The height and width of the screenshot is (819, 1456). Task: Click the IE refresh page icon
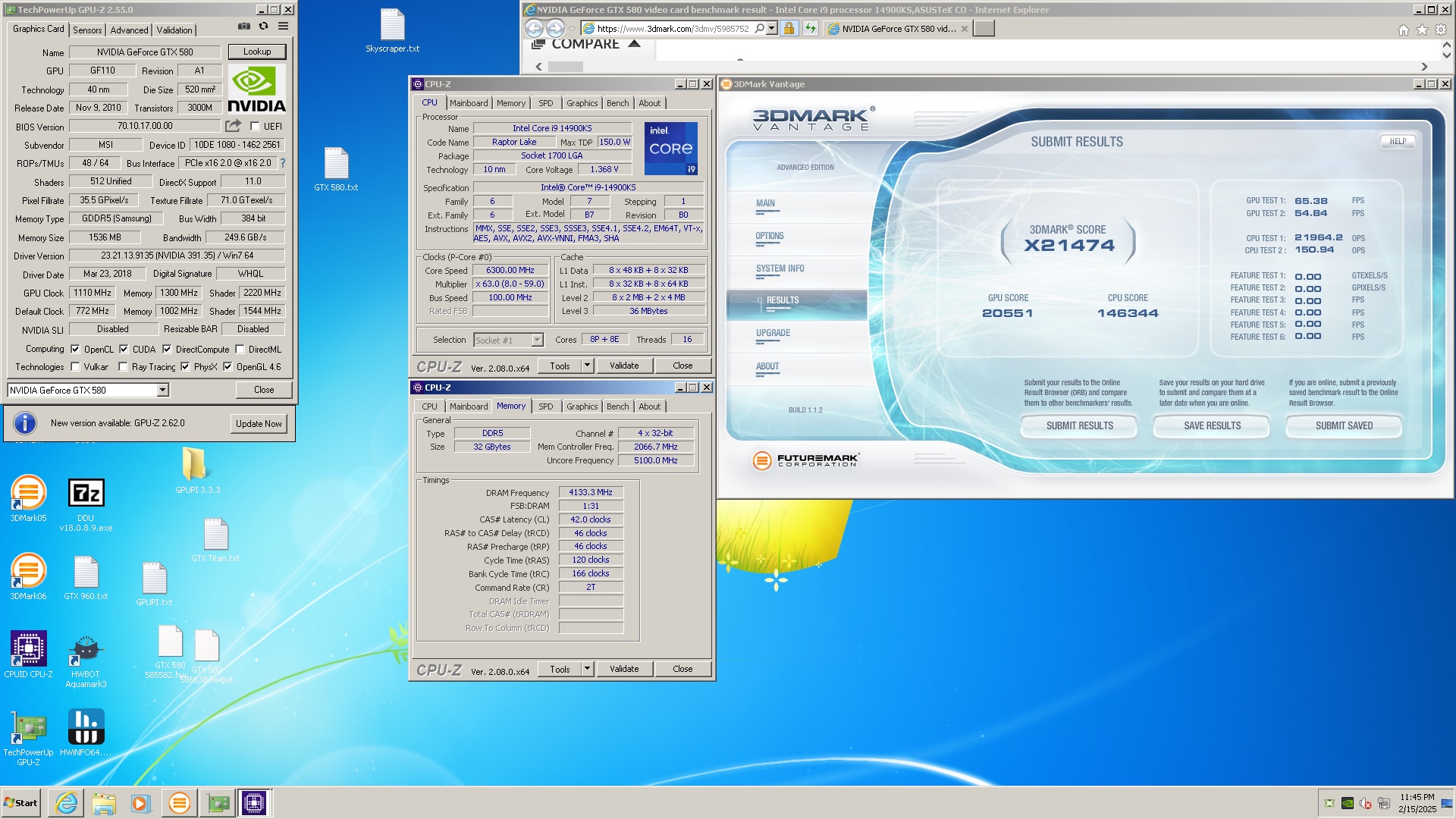811,29
